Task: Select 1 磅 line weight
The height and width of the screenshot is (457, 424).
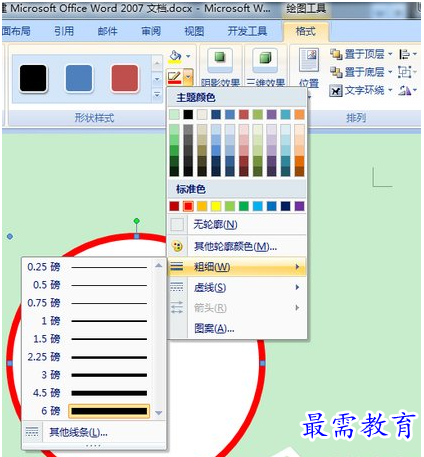Action: [87, 321]
